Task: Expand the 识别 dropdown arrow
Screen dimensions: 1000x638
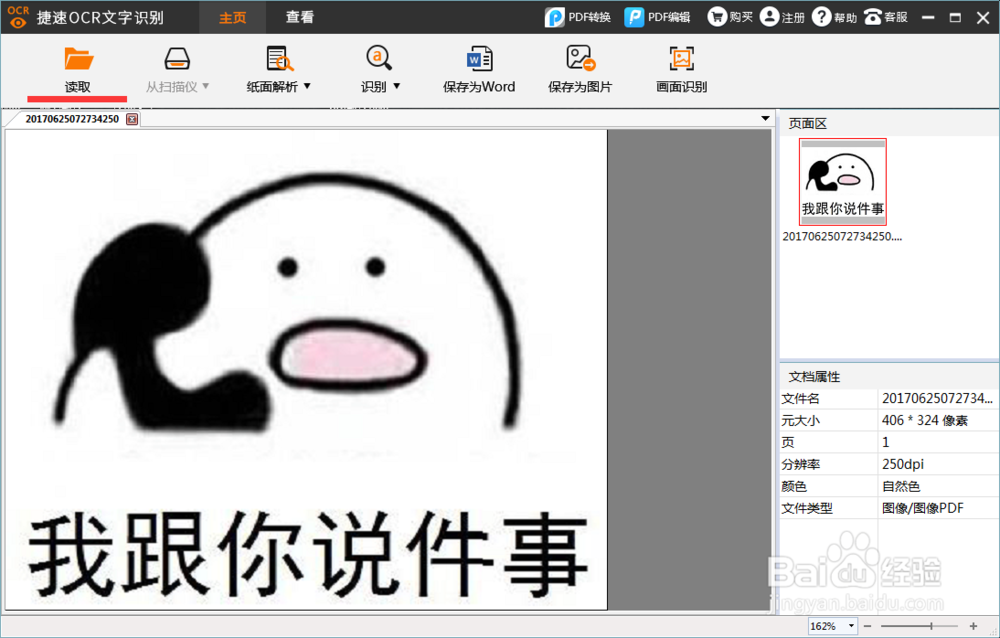Action: tap(397, 86)
